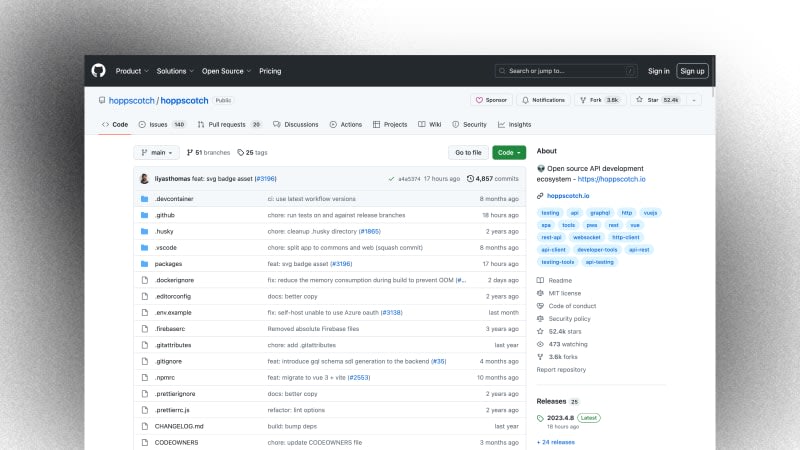Open the .github folder
The width and height of the screenshot is (800, 450).
coord(165,215)
